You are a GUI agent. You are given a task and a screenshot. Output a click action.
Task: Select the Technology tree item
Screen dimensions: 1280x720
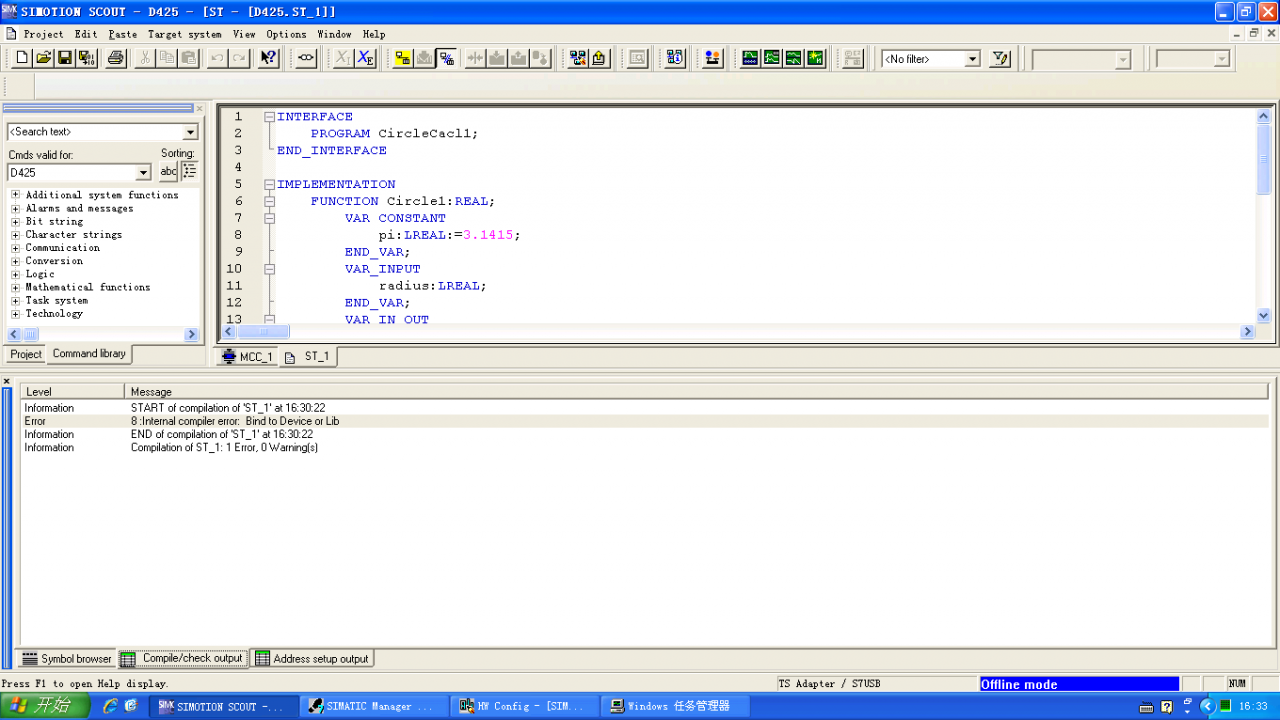click(57, 314)
